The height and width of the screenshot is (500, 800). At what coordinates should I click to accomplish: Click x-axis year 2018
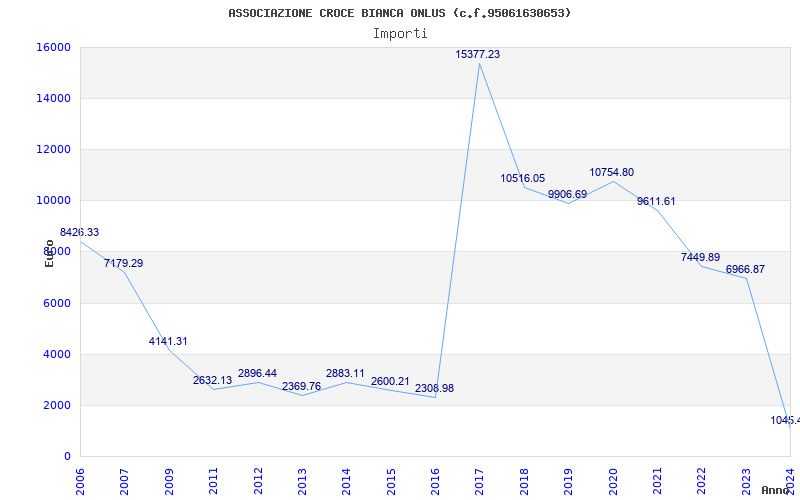point(524,481)
